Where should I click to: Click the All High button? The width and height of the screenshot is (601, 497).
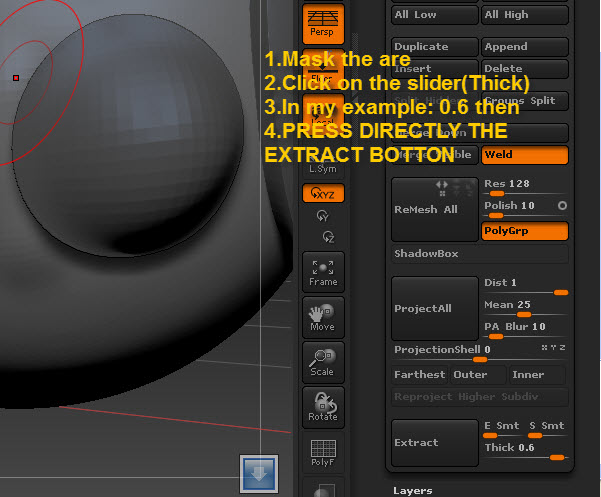[525, 15]
